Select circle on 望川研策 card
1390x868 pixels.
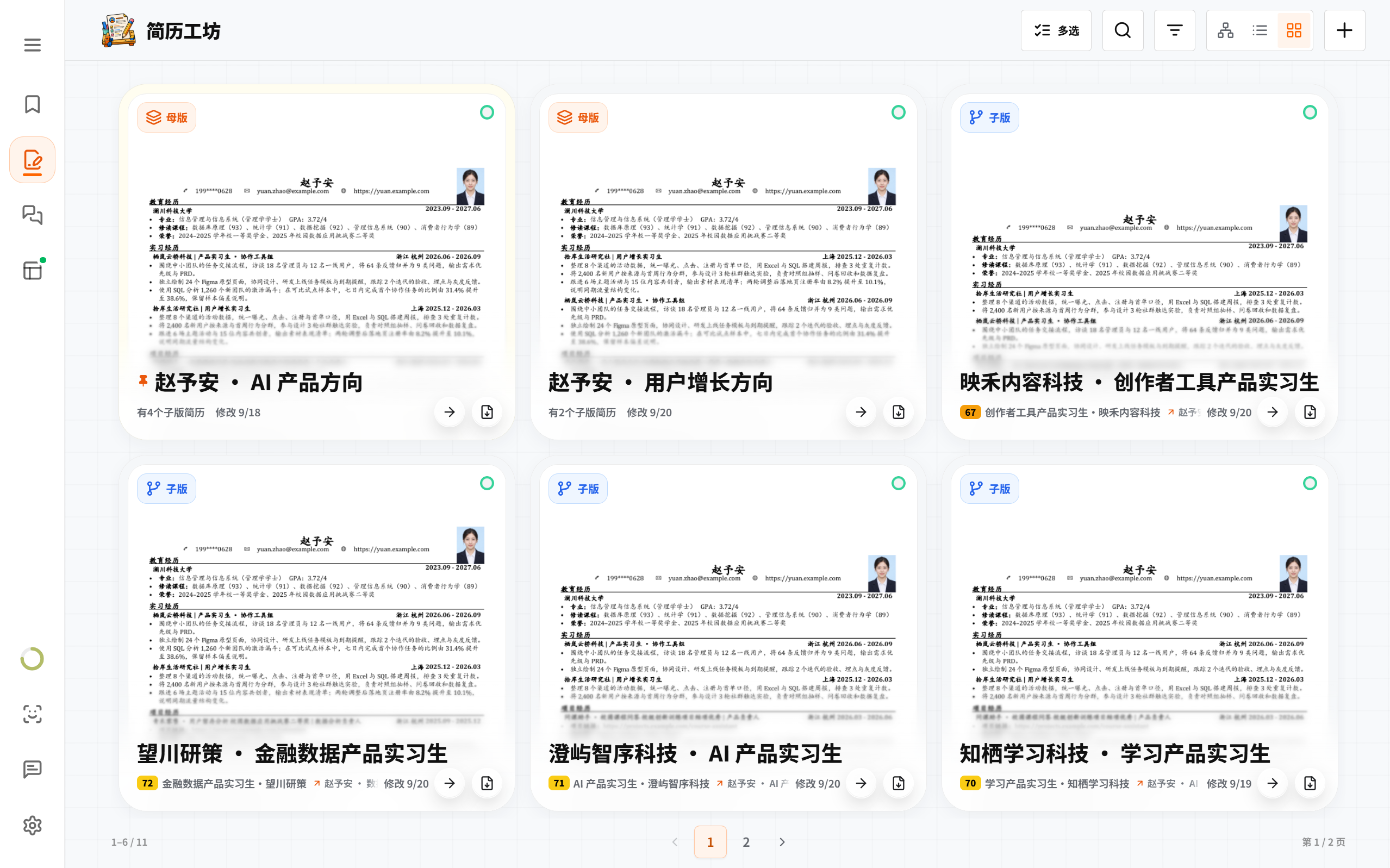tap(487, 483)
